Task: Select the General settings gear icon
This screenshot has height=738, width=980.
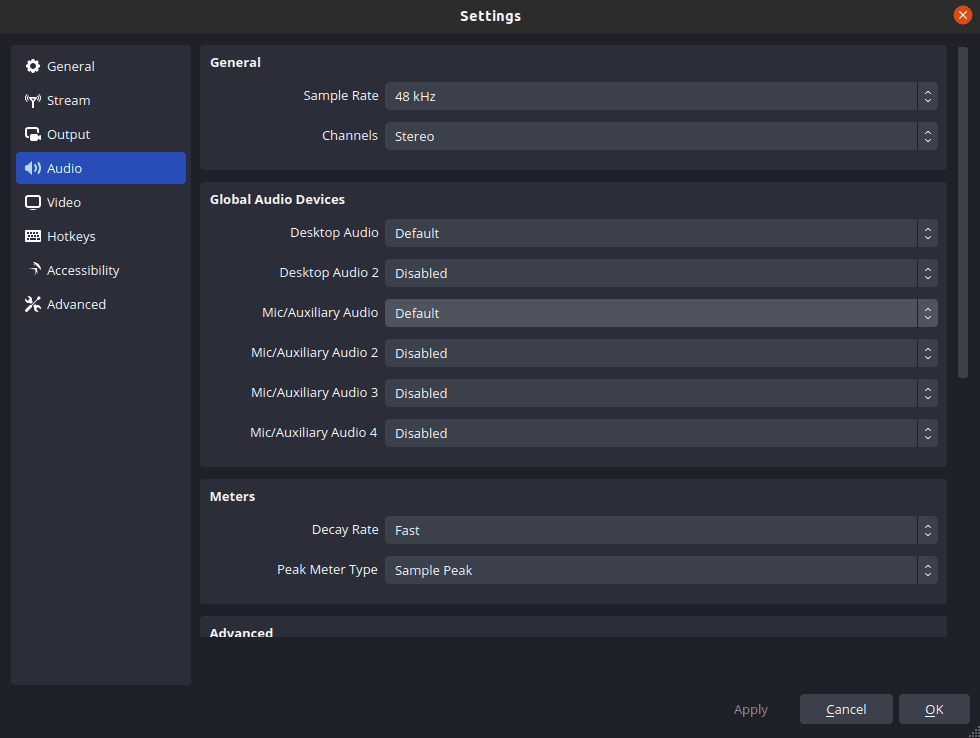Action: coord(33,66)
